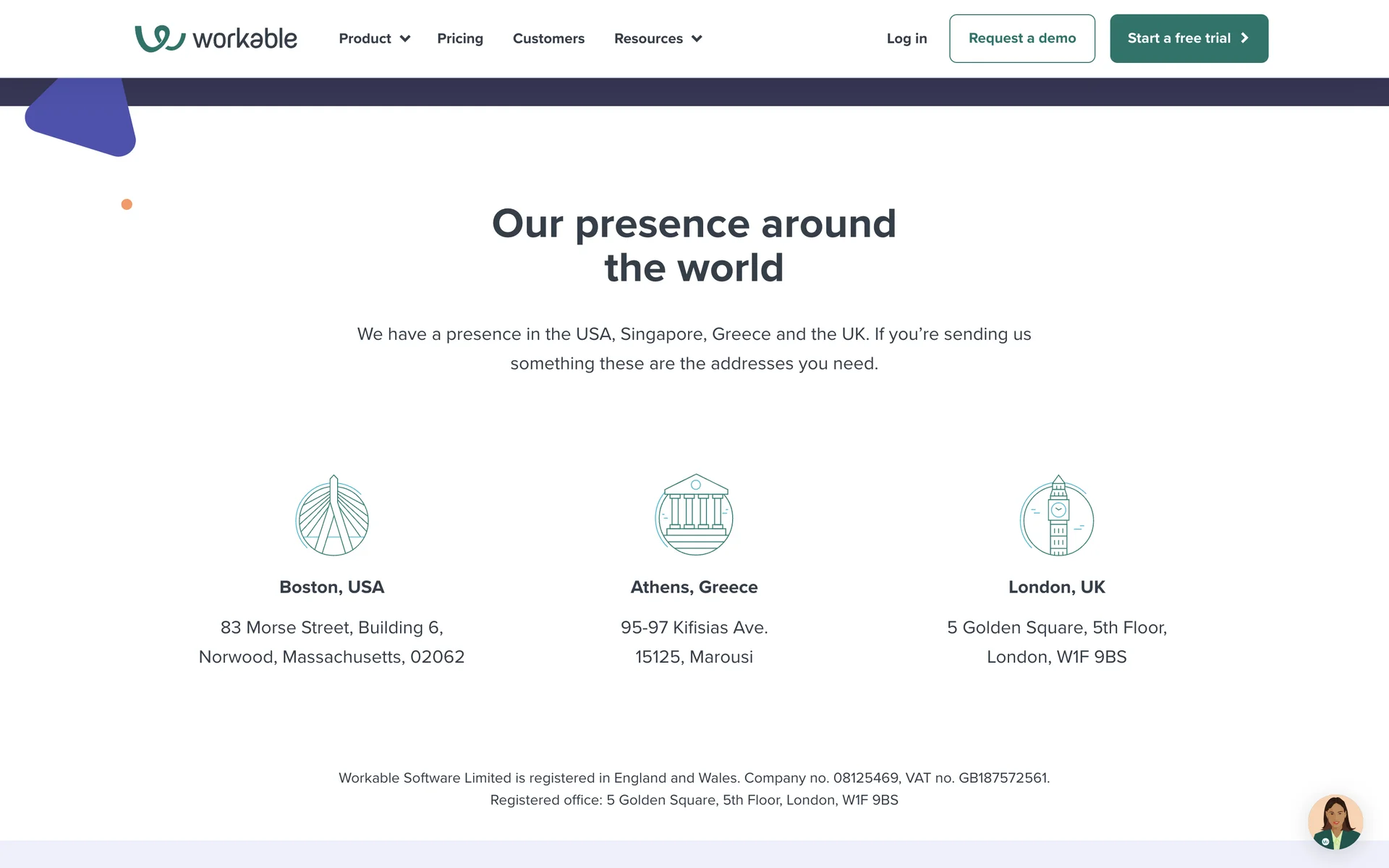Click the arrow on Start a free trial

[1245, 38]
